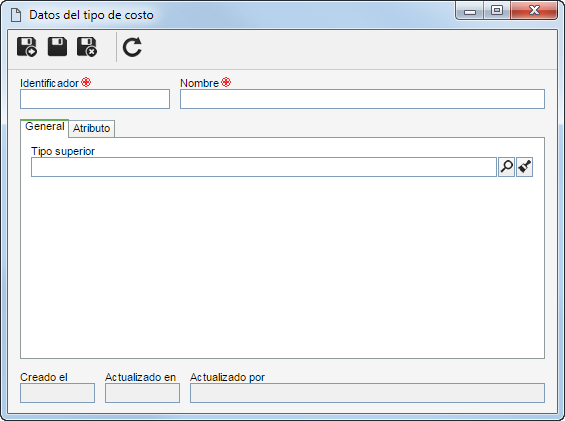The height and width of the screenshot is (421, 565).
Task: Click the Creado el field
Action: [57, 393]
